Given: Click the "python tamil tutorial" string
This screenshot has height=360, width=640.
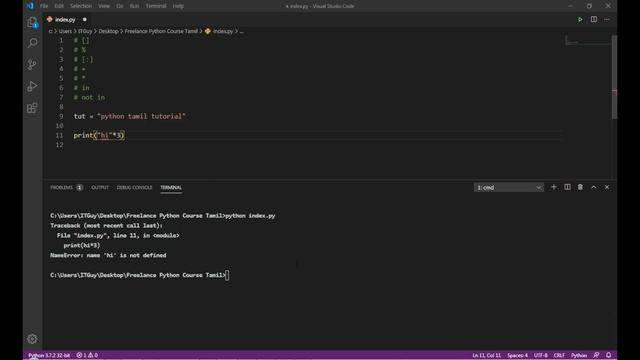Looking at the screenshot, I should pyautogui.click(x=141, y=116).
